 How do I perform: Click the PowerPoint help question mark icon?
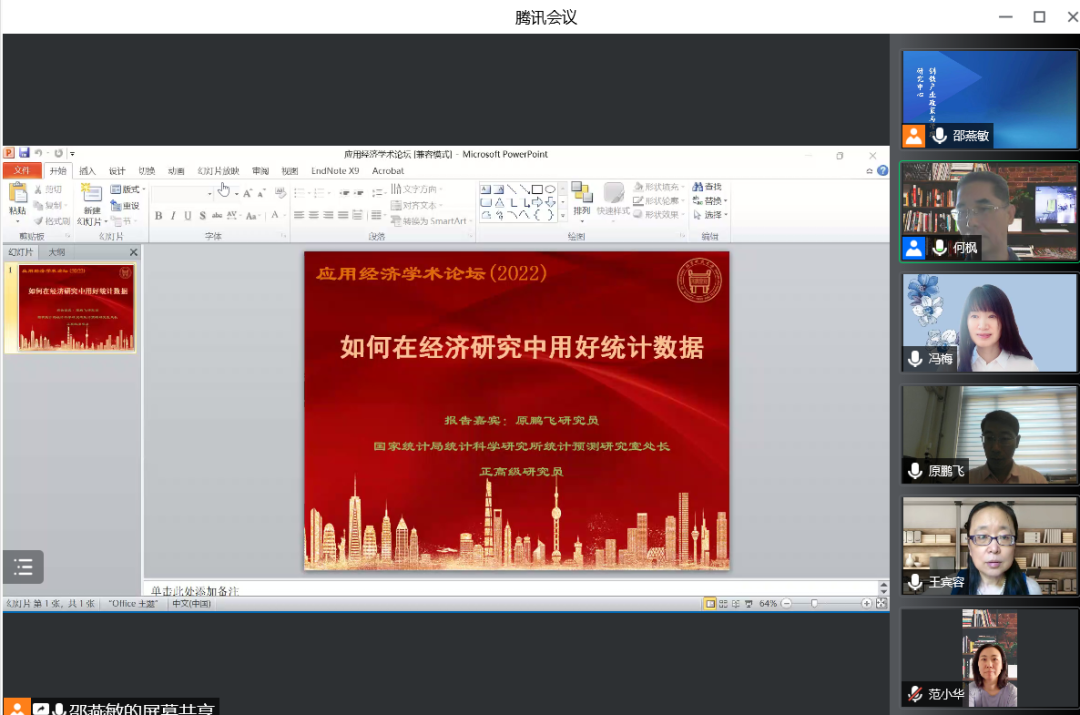pos(882,171)
